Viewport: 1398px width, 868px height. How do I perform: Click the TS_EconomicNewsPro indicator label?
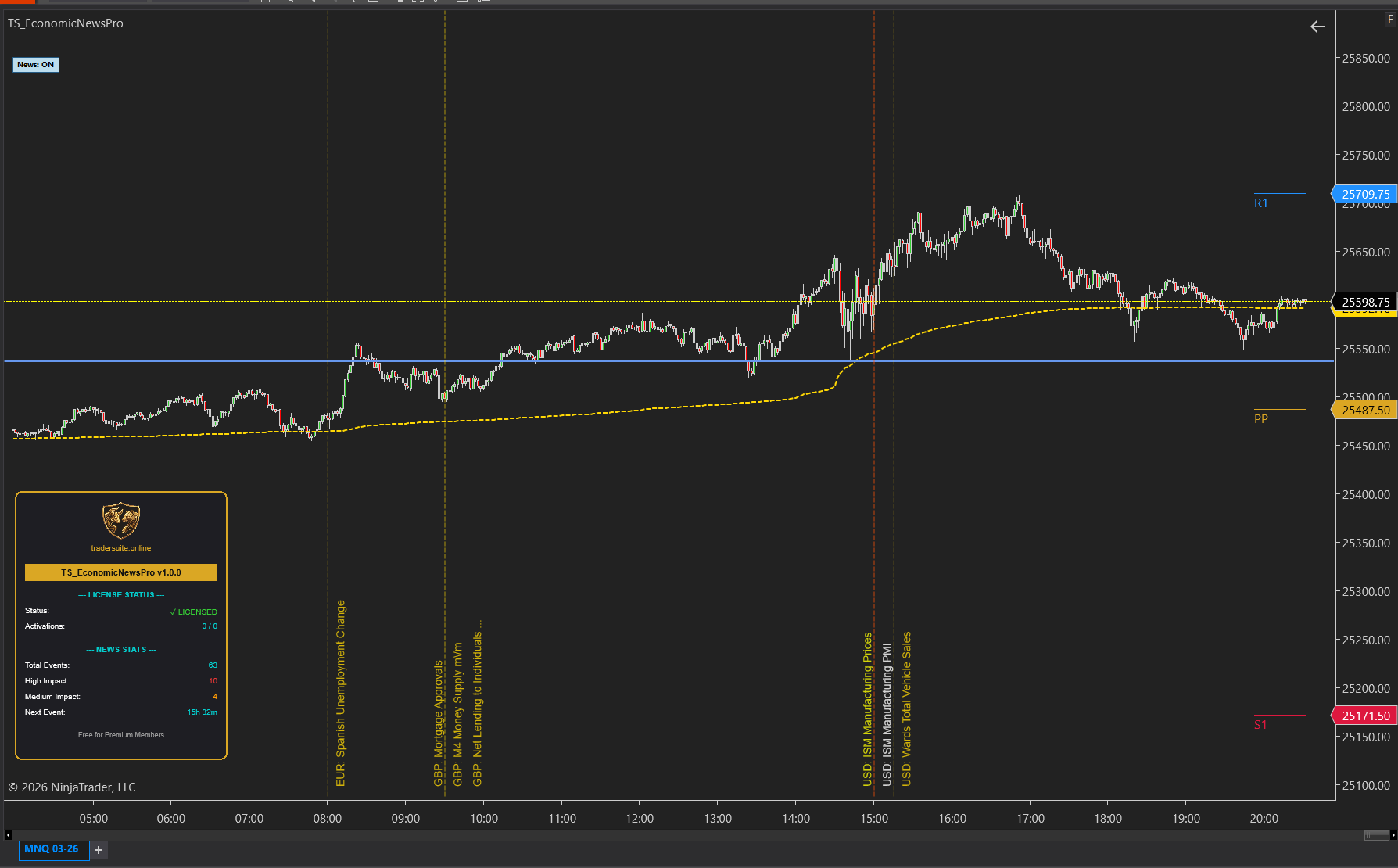coord(66,23)
